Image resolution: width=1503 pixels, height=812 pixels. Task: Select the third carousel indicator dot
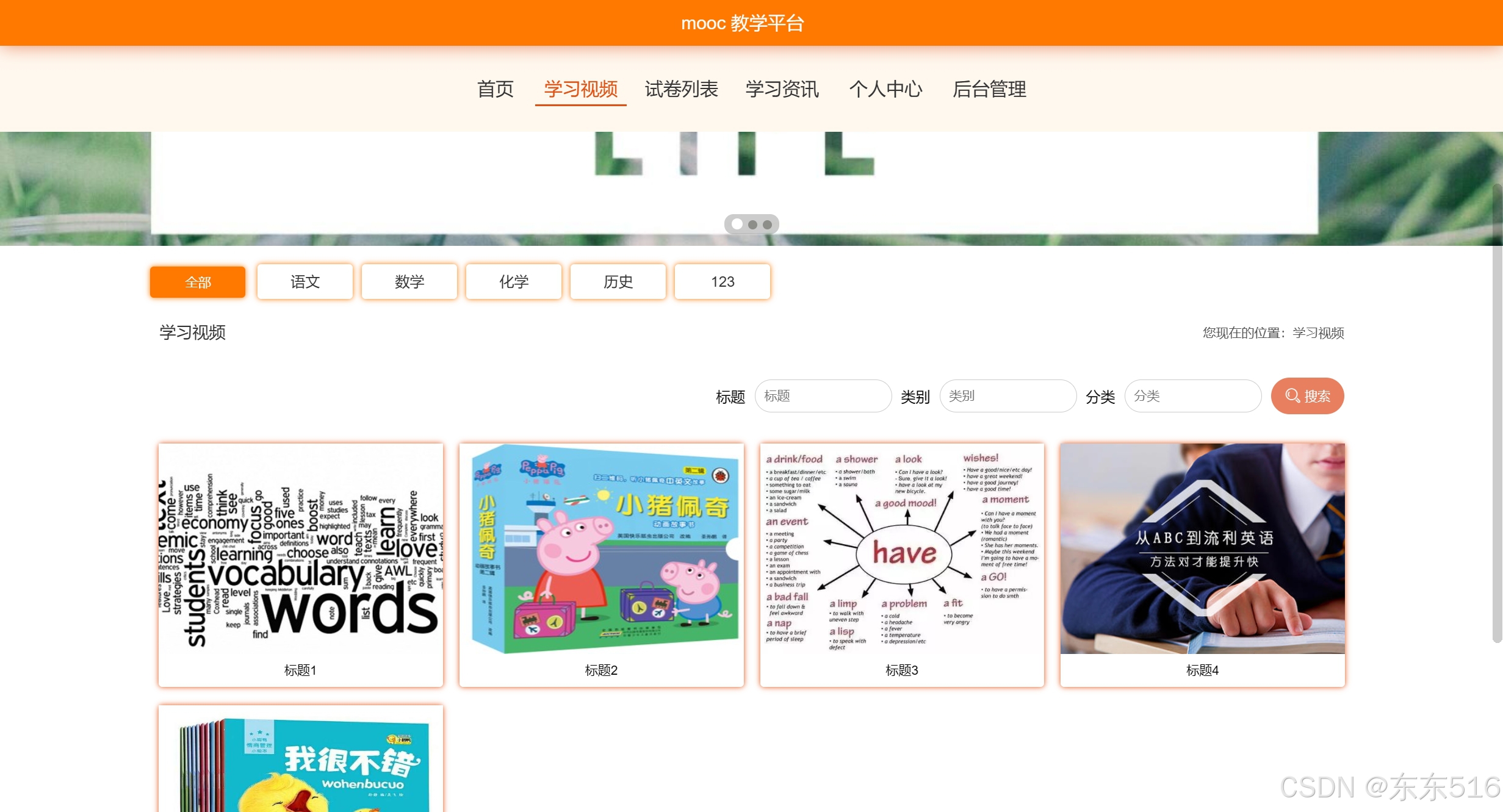point(767,225)
